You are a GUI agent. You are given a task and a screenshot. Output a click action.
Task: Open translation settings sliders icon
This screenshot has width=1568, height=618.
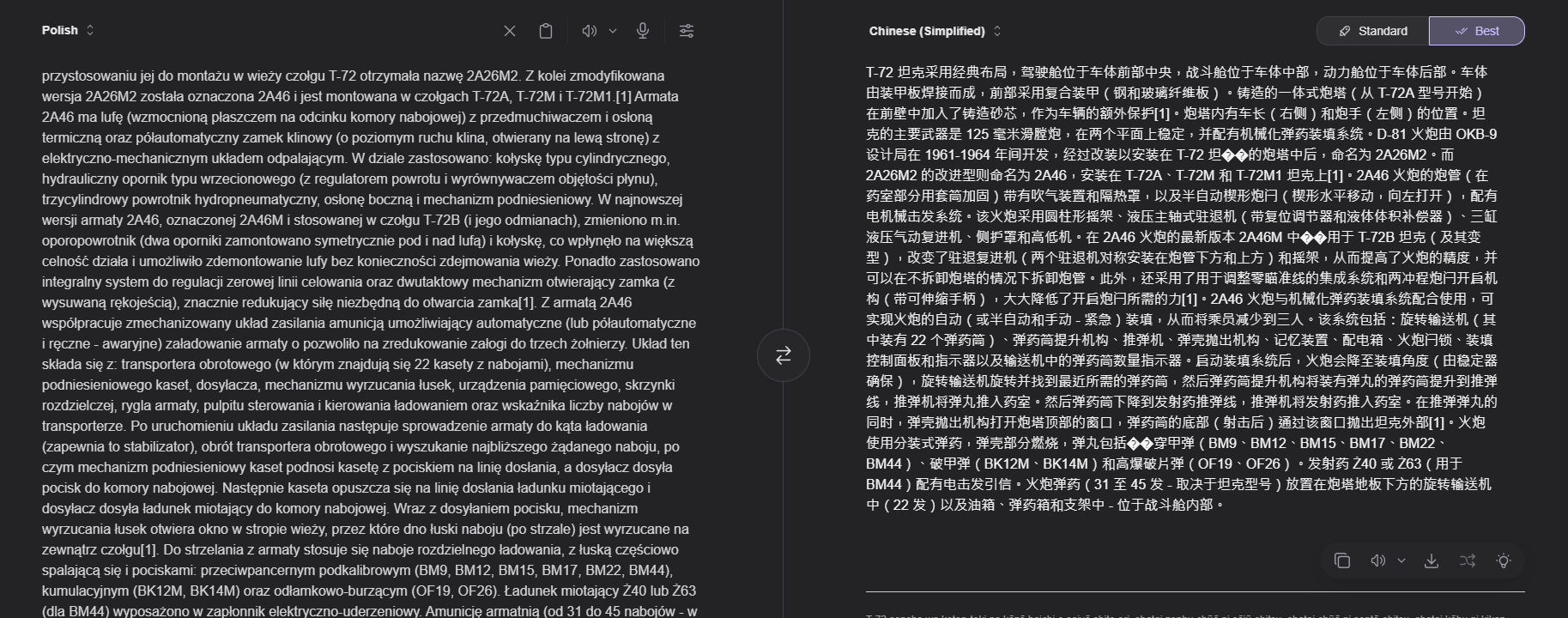click(687, 31)
